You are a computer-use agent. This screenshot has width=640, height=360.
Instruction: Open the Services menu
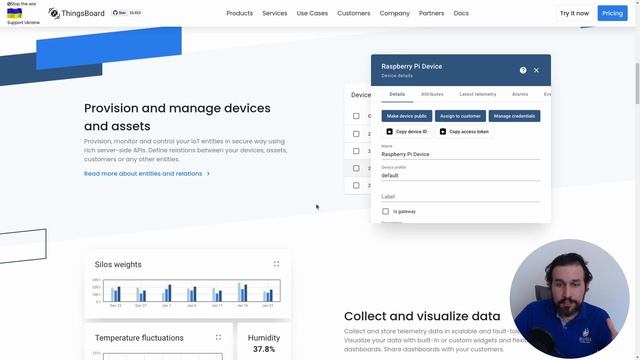point(275,13)
